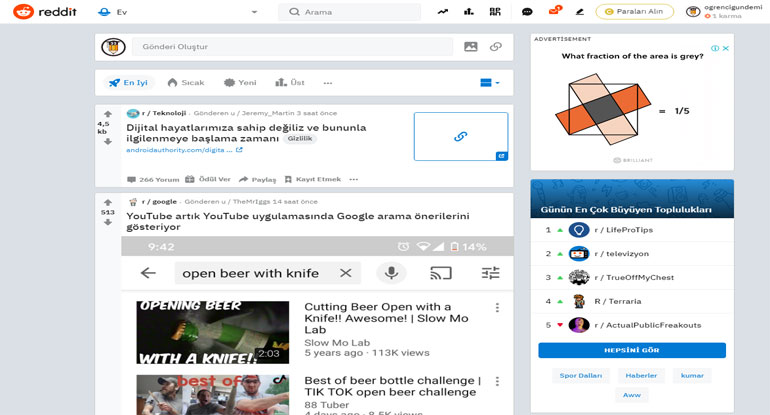Viewport: 770px width, 415px height.
Task: Upvote the YouTube google post
Action: click(x=108, y=202)
